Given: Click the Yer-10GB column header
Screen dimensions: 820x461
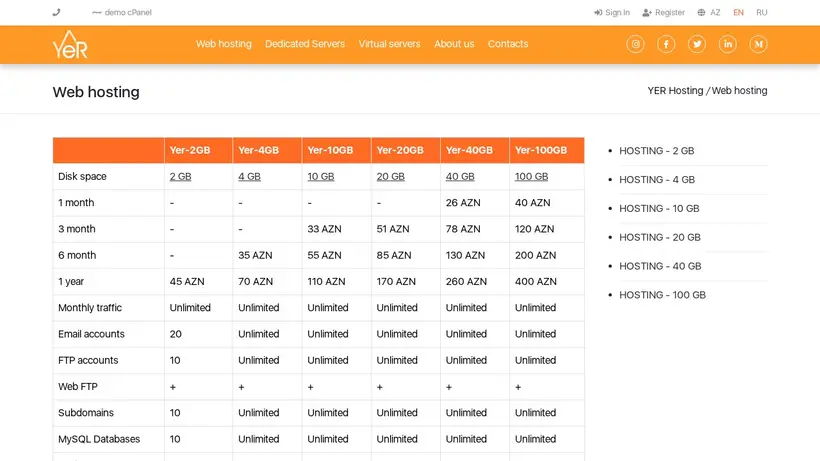Looking at the screenshot, I should click(336, 151).
